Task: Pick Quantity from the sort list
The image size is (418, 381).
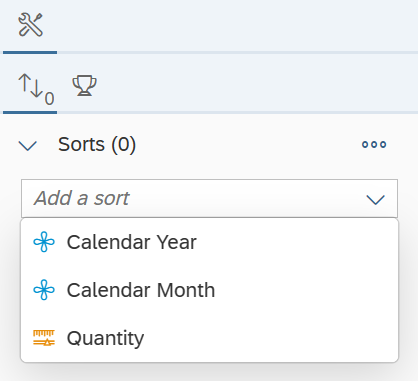Action: [x=209, y=338]
